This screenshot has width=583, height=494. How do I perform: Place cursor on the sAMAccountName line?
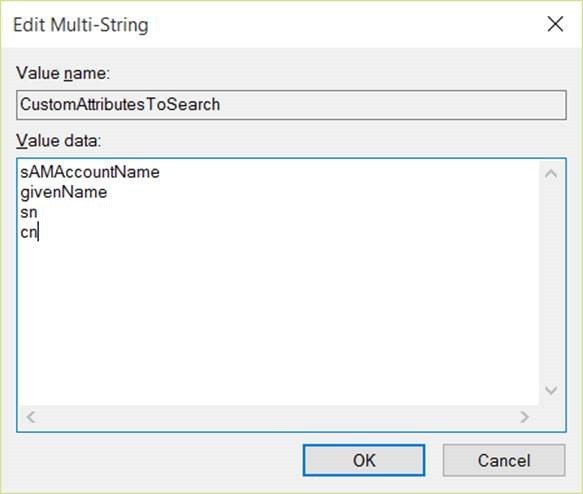90,172
